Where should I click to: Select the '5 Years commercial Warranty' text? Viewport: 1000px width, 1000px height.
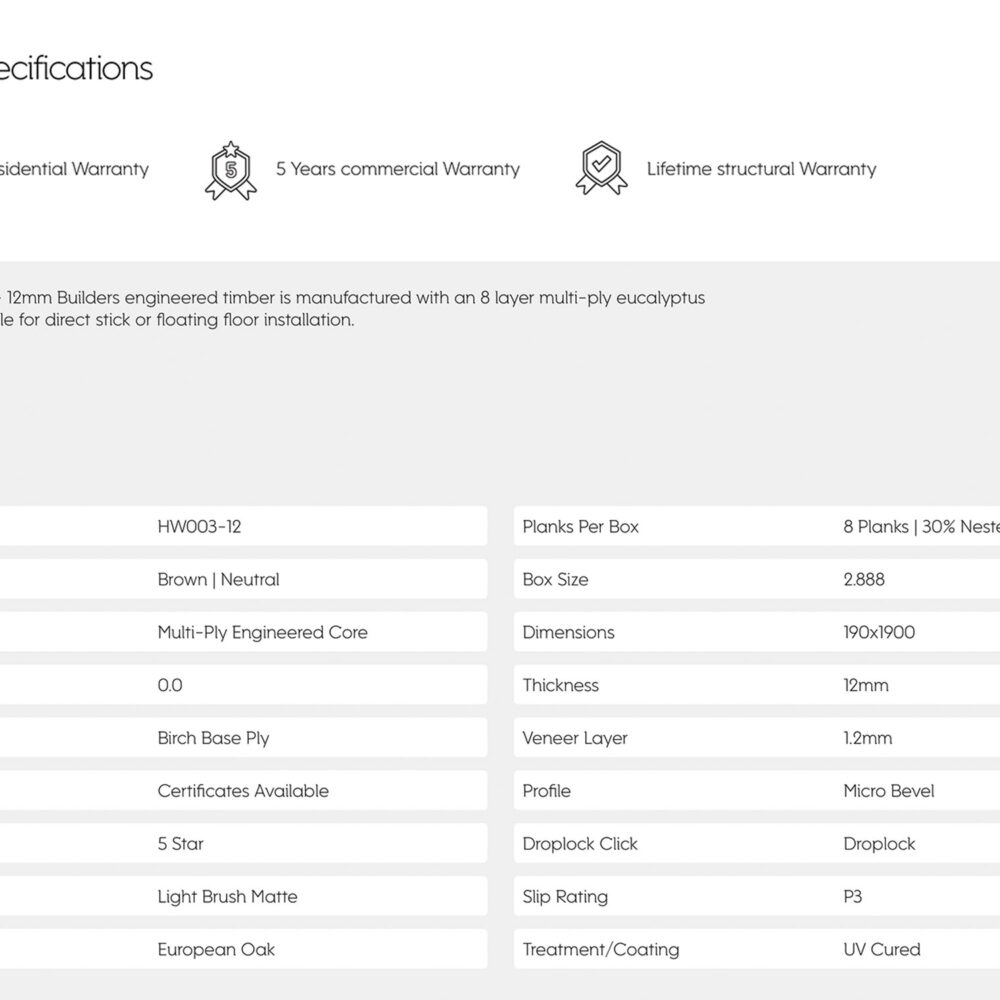coord(398,169)
